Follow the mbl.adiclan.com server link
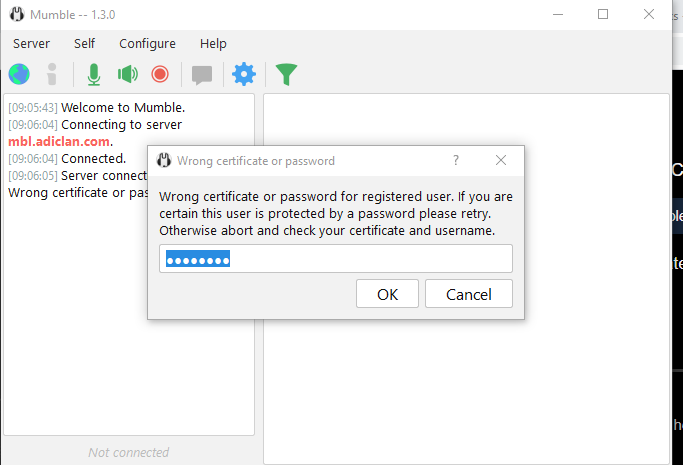Viewport: 683px width, 465px height. [59, 142]
